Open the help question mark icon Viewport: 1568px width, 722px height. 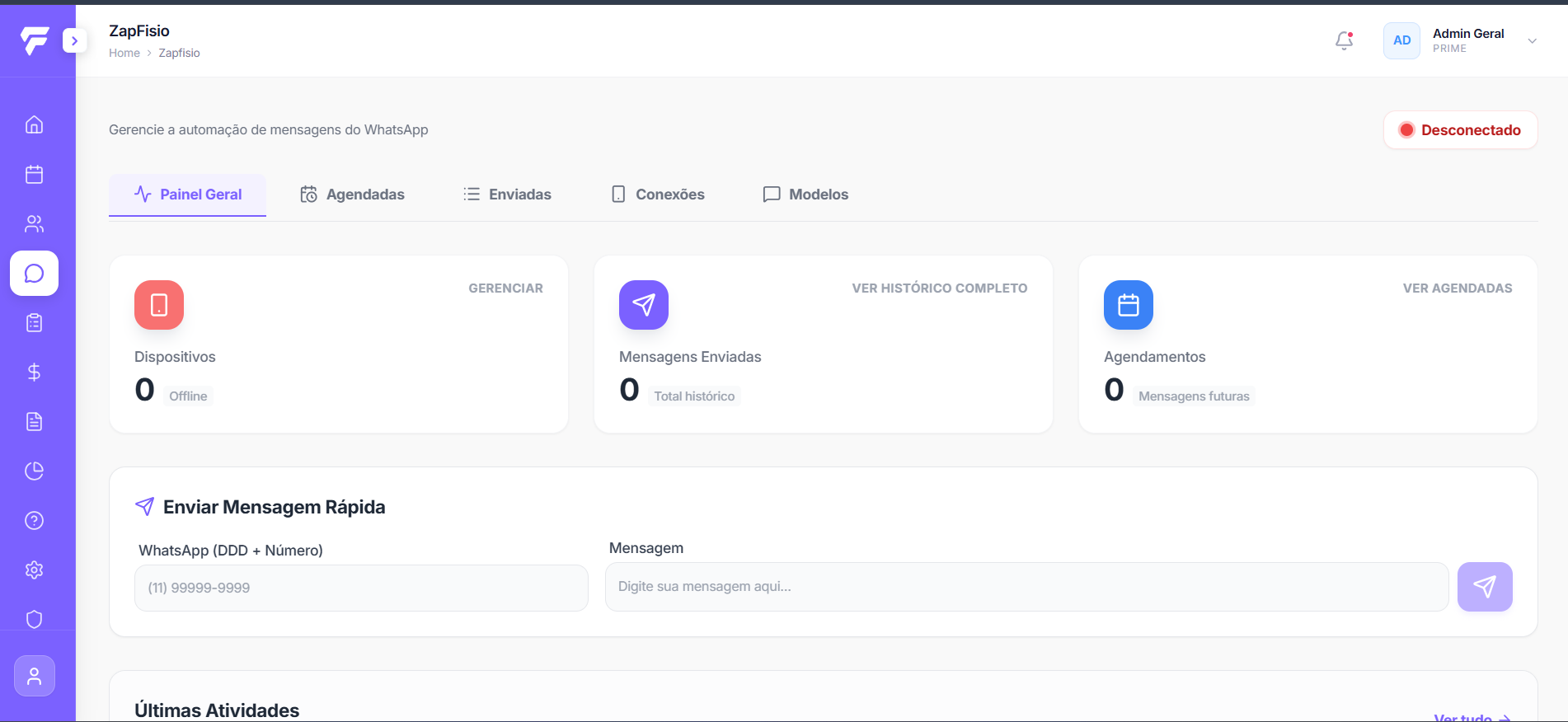tap(34, 520)
